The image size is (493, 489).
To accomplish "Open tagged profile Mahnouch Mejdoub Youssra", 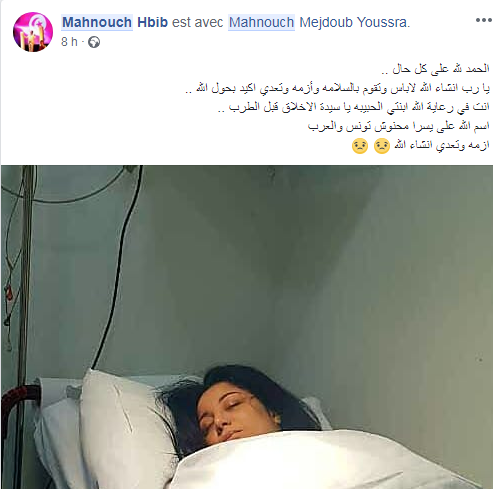I will [319, 22].
